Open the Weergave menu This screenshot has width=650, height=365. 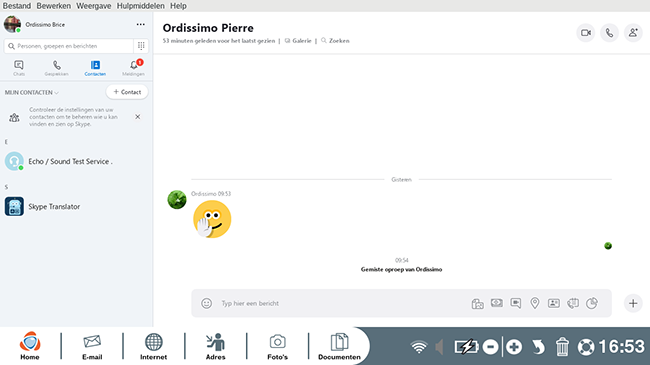[94, 6]
